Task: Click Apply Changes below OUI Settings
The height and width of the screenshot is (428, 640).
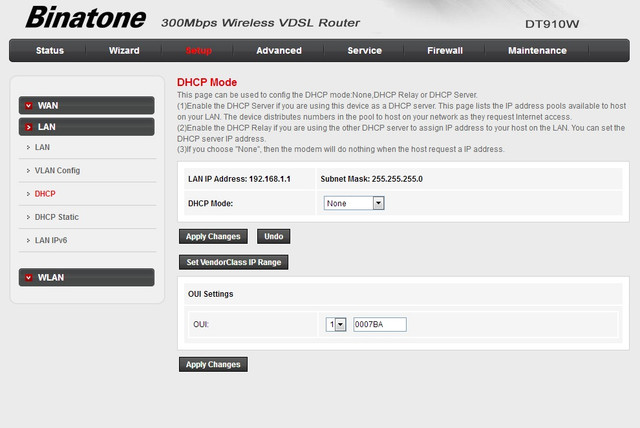Action: (213, 364)
